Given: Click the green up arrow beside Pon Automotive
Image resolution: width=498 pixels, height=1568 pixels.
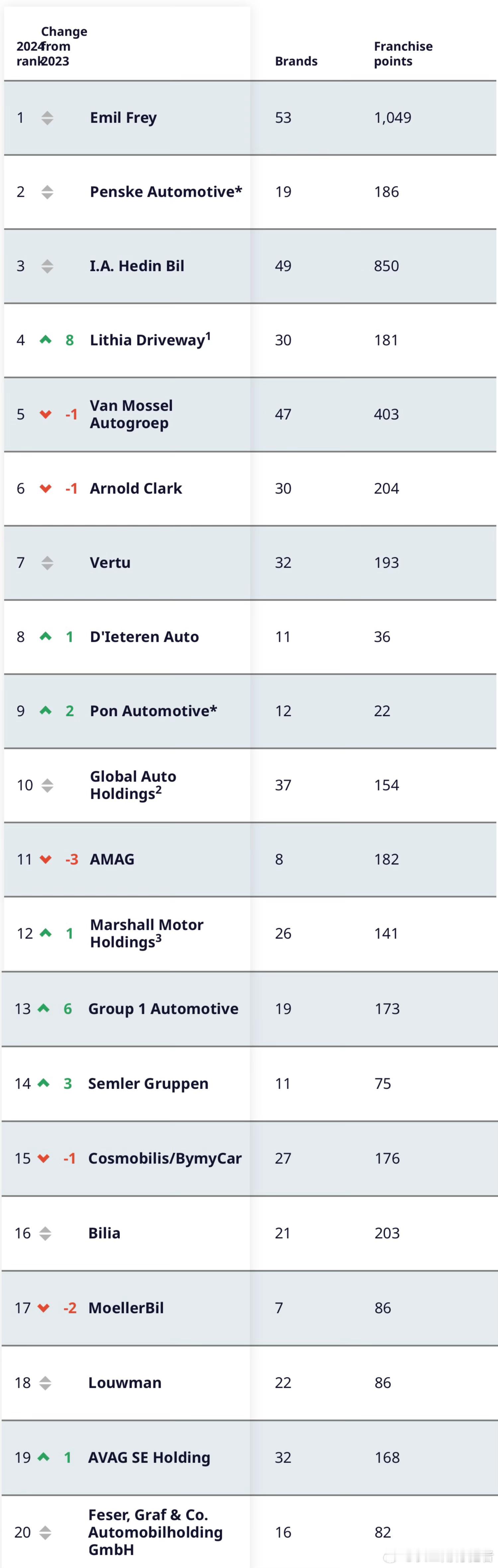Looking at the screenshot, I should [46, 710].
